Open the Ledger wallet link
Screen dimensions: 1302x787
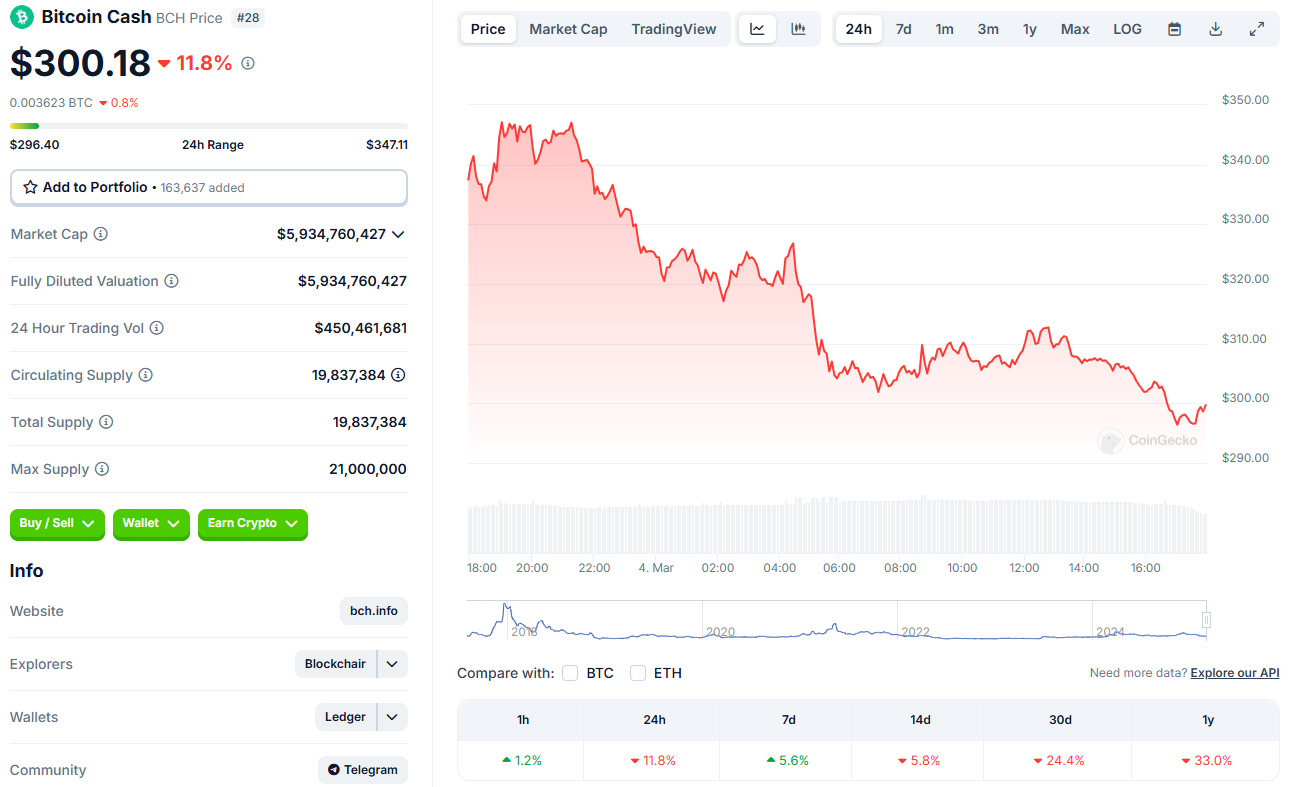pyautogui.click(x=346, y=717)
